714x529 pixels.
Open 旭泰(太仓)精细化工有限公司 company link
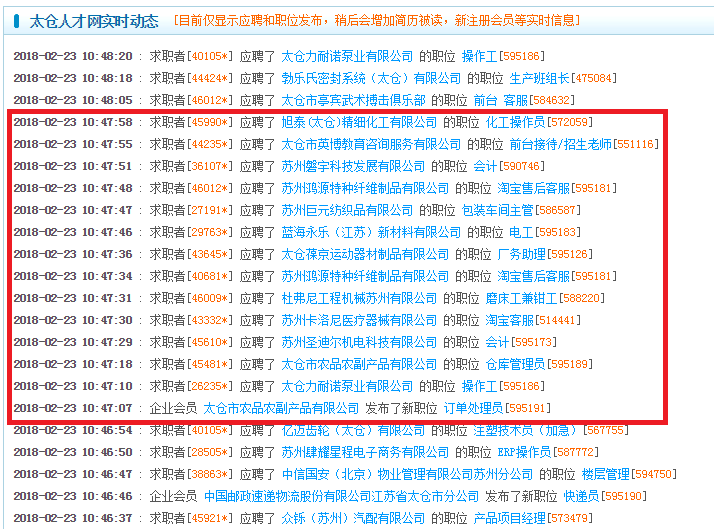[359, 122]
